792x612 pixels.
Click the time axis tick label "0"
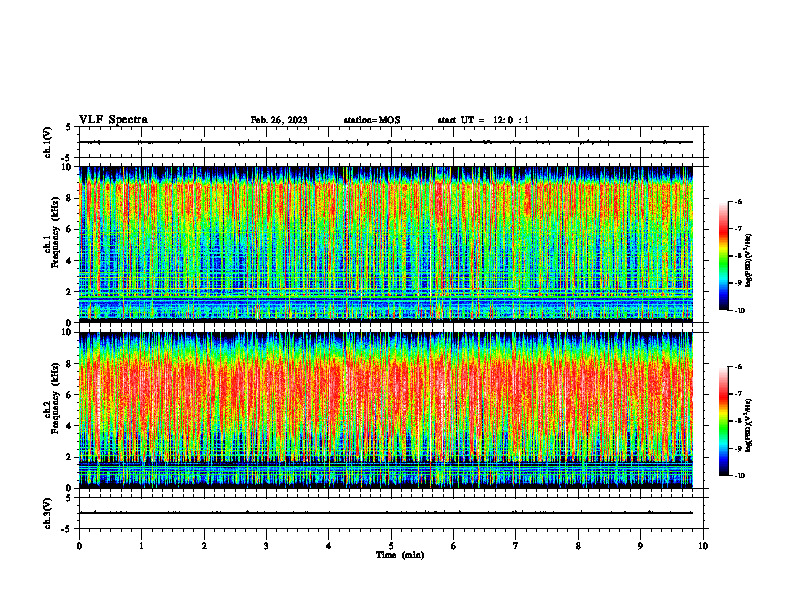coord(79,546)
